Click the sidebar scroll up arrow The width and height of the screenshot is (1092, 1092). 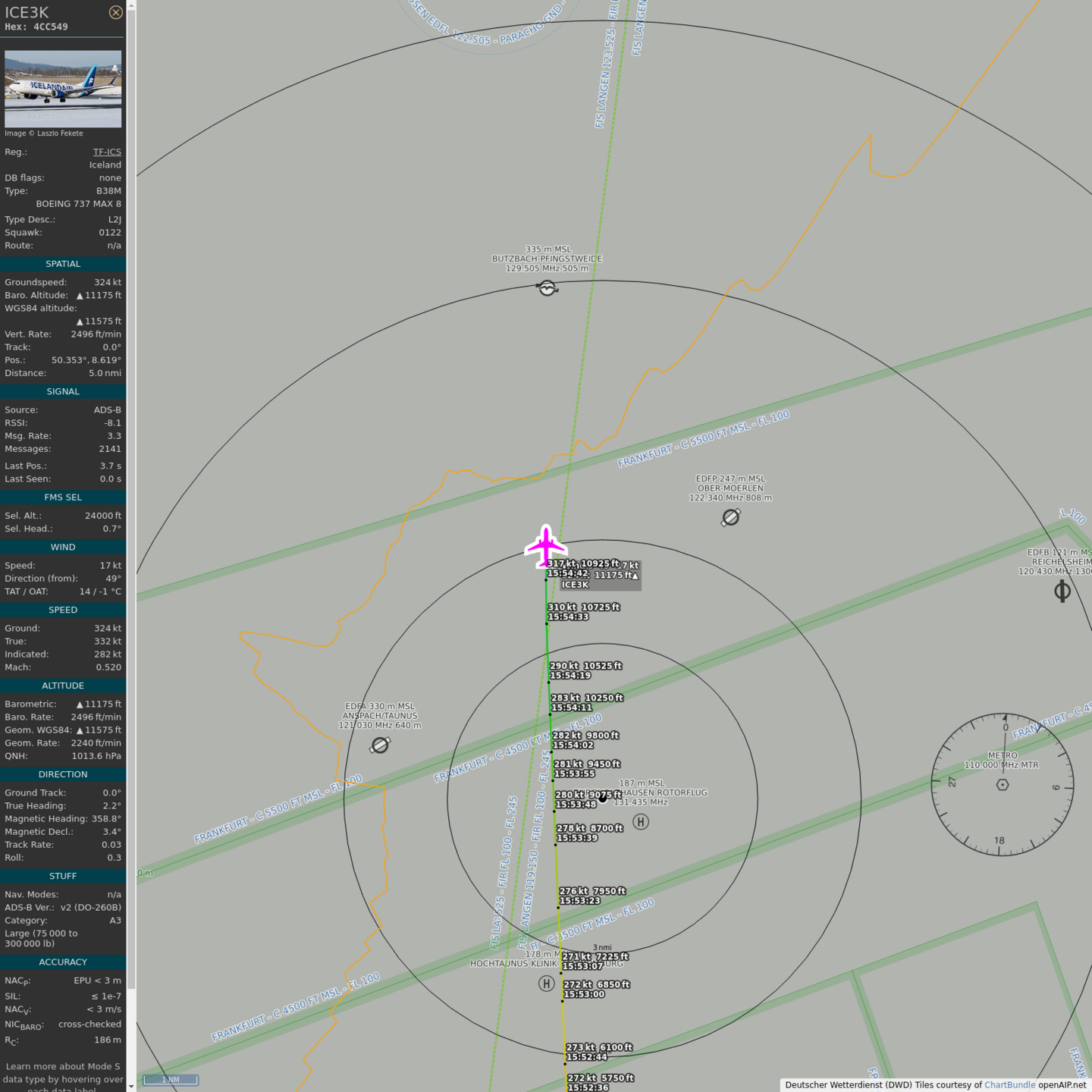click(131, 5)
